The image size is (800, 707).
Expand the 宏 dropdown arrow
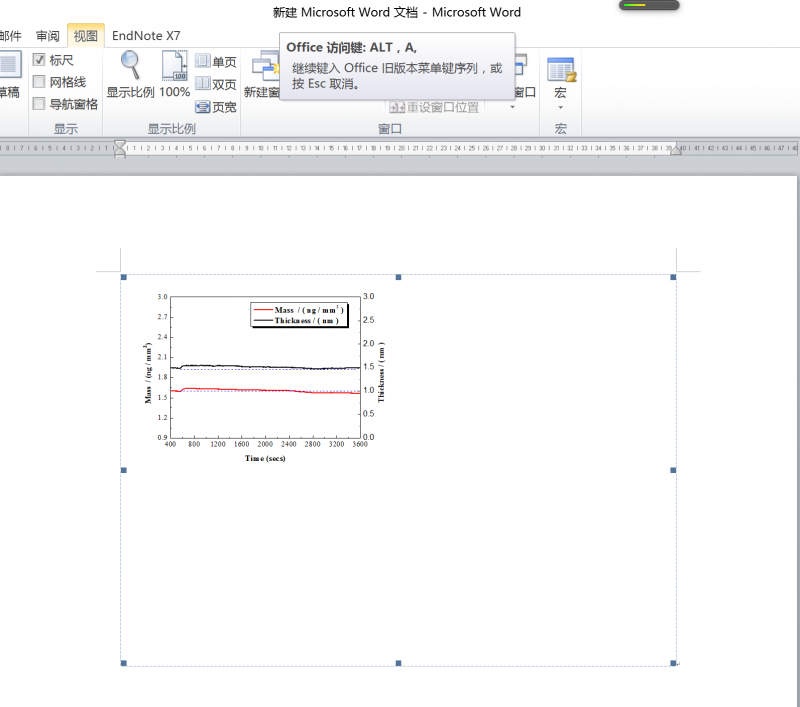point(560,108)
